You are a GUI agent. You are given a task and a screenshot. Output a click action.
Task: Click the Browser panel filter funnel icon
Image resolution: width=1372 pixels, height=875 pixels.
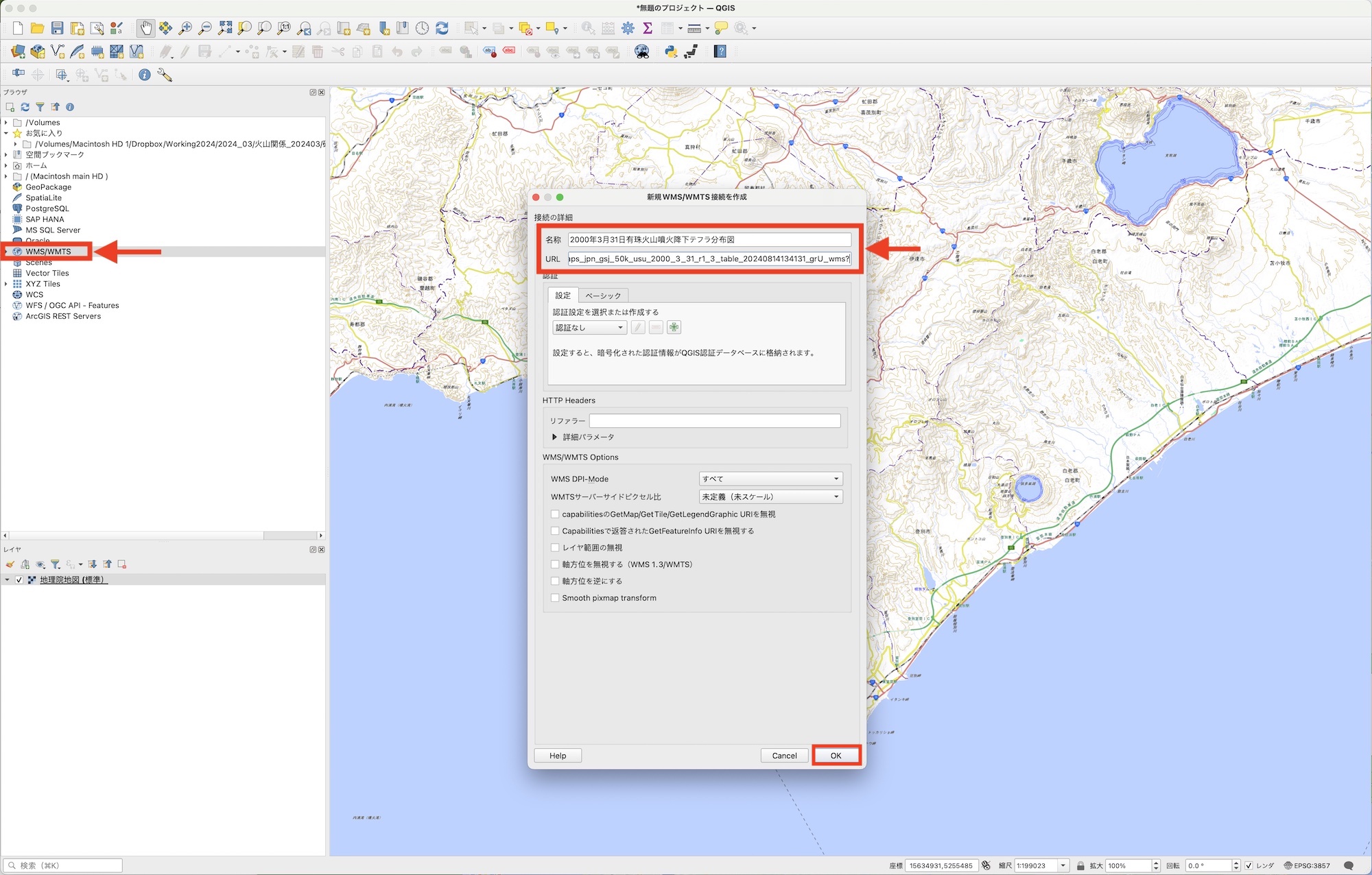(x=40, y=107)
